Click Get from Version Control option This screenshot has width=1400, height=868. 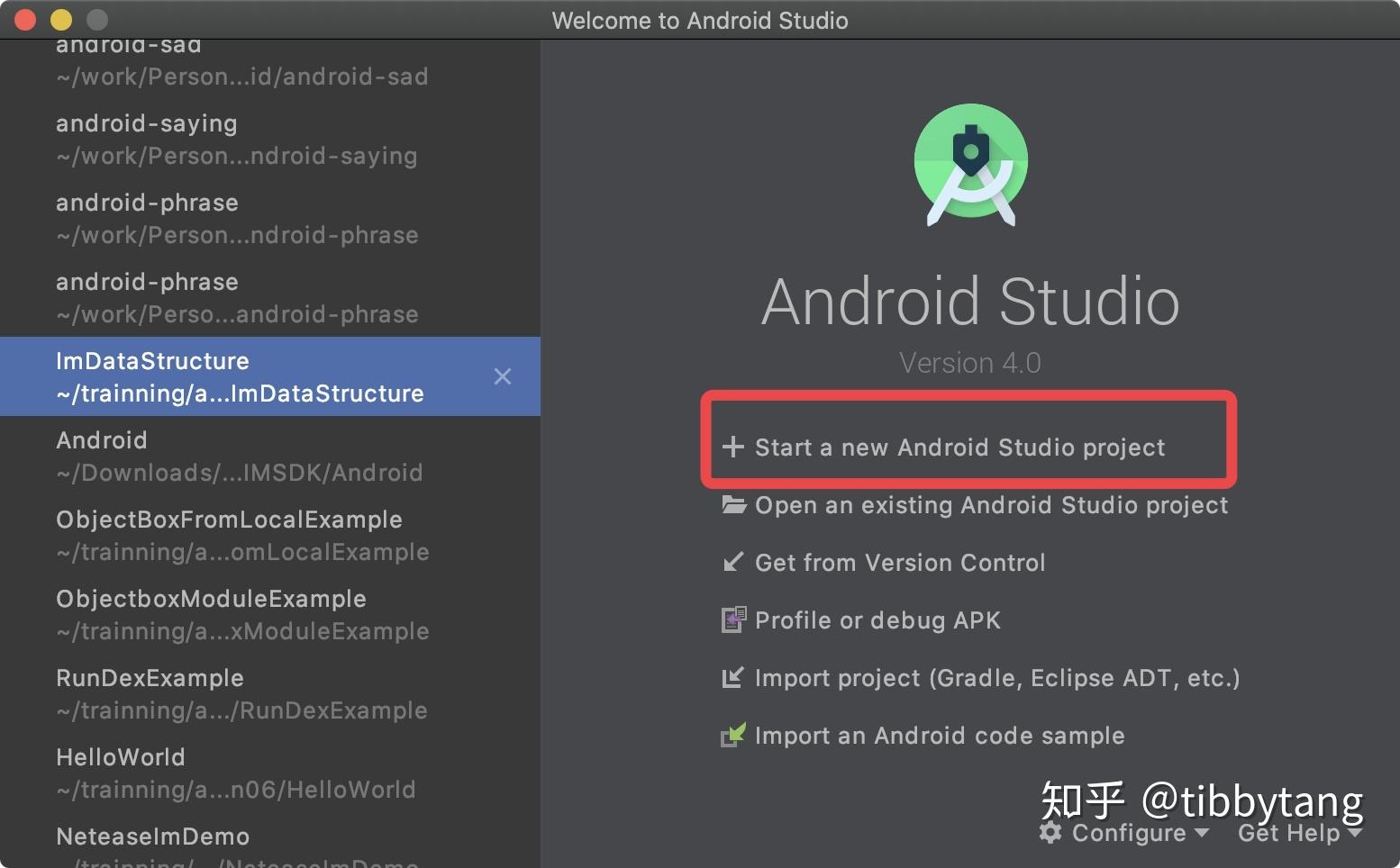click(x=900, y=562)
